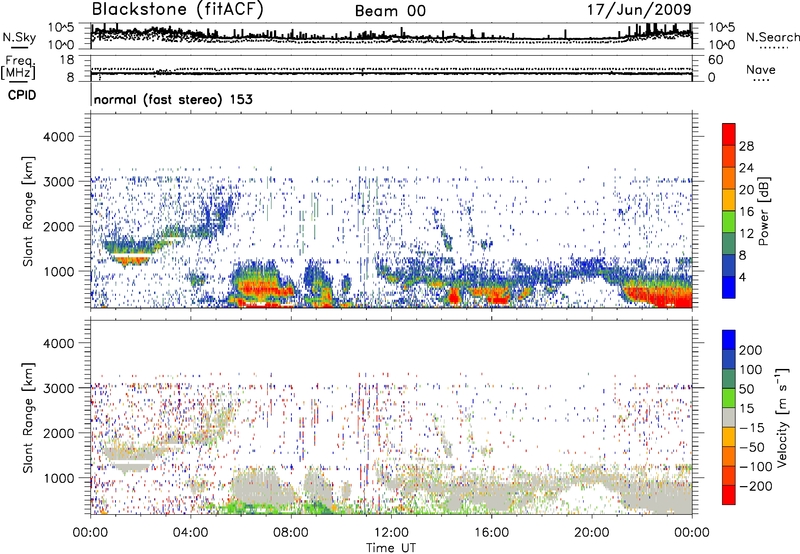
Task: Click the 'Blackstone (fitACF)' title text
Action: [178, 10]
